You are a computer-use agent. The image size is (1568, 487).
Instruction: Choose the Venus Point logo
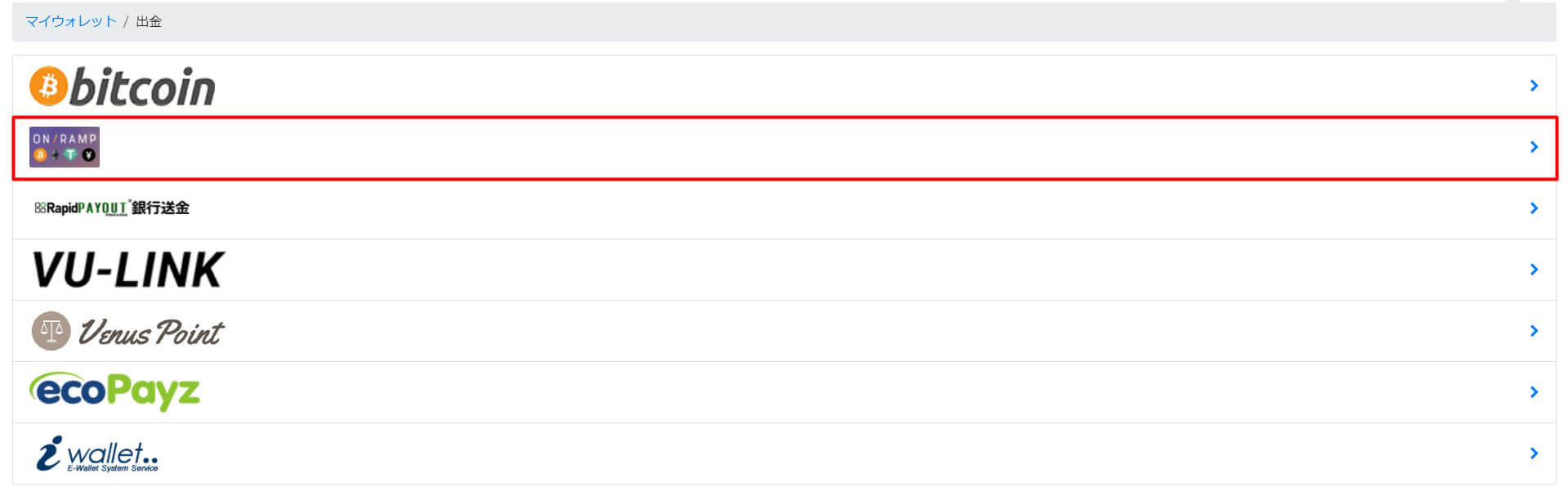click(127, 331)
